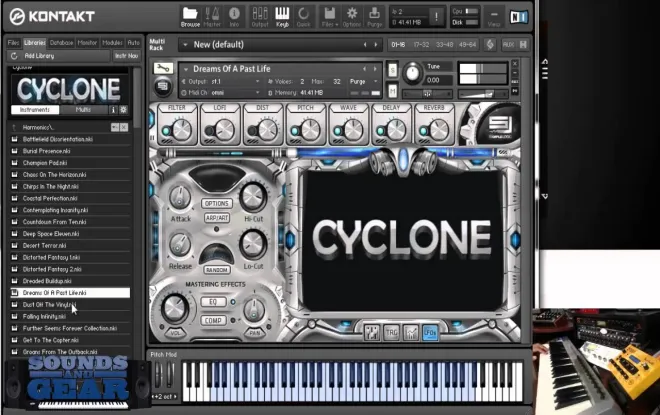Toggle the DIST effect power LED
The image size is (660, 415).
pos(252,131)
